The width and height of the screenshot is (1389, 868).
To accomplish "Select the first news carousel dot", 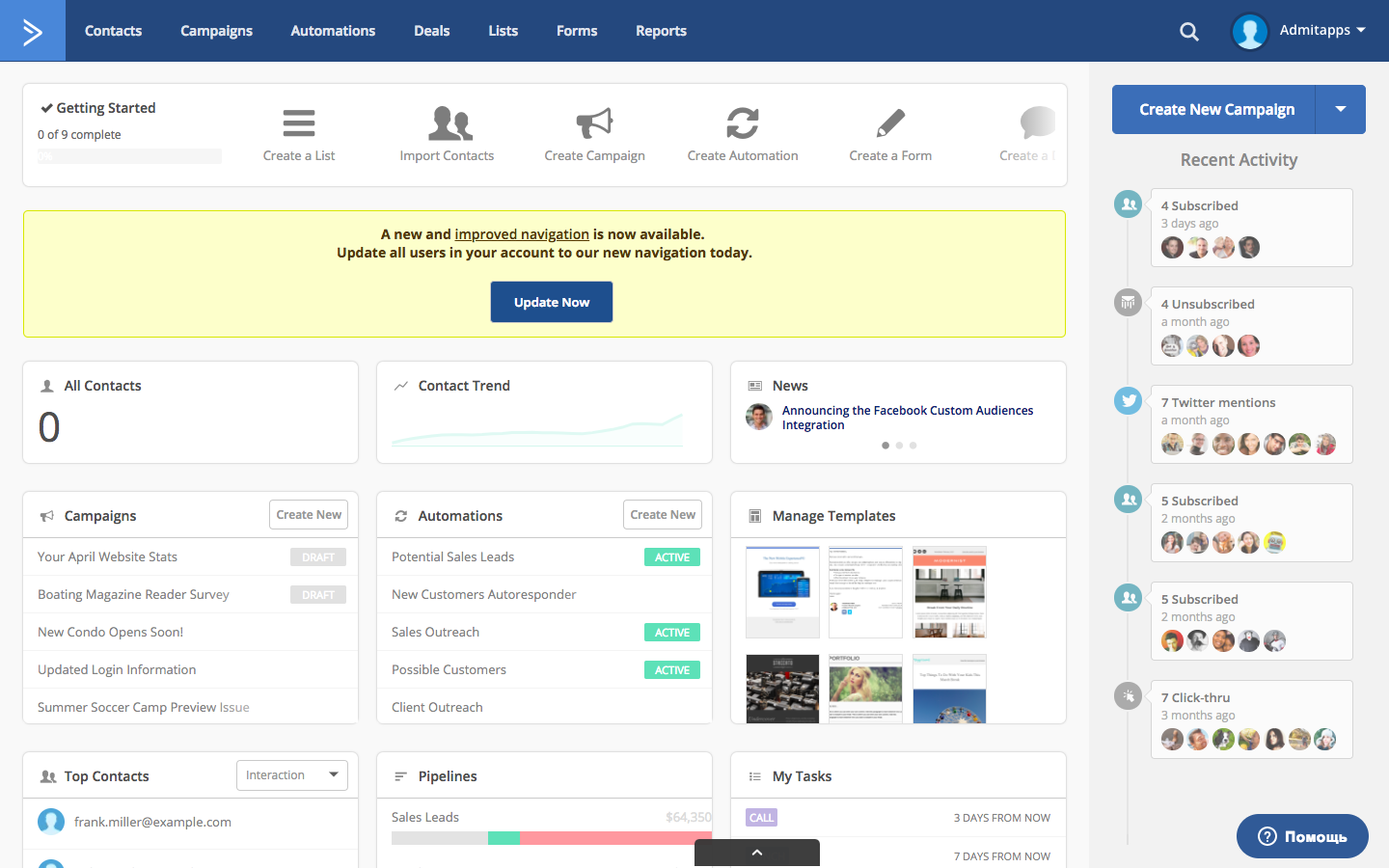I will [x=885, y=446].
